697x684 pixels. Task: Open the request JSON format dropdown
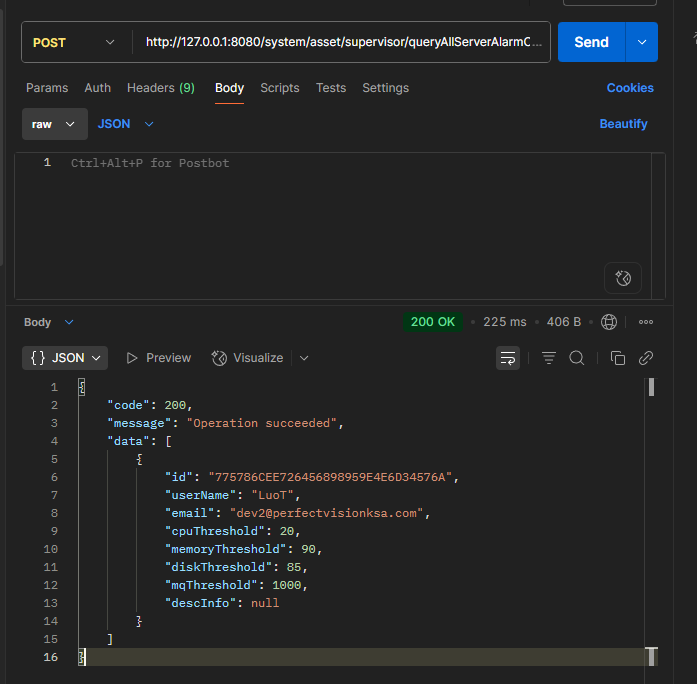[x=125, y=124]
